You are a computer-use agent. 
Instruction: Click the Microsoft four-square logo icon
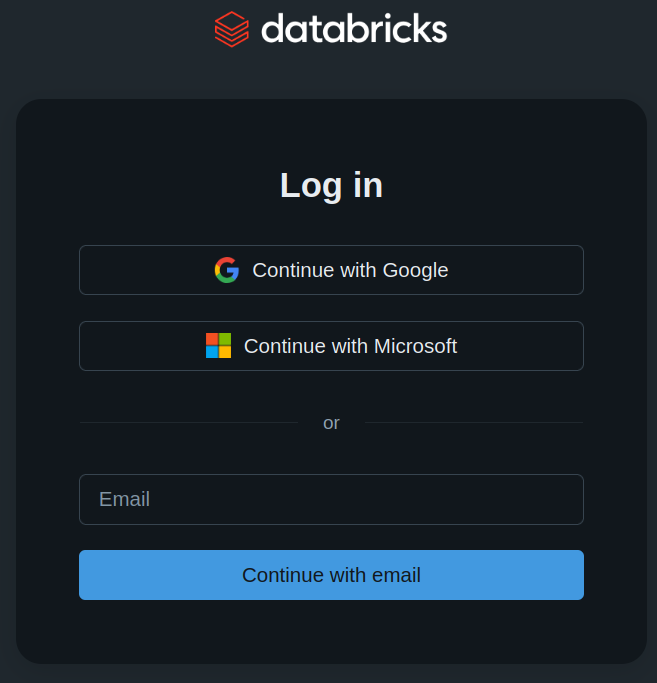pos(218,346)
